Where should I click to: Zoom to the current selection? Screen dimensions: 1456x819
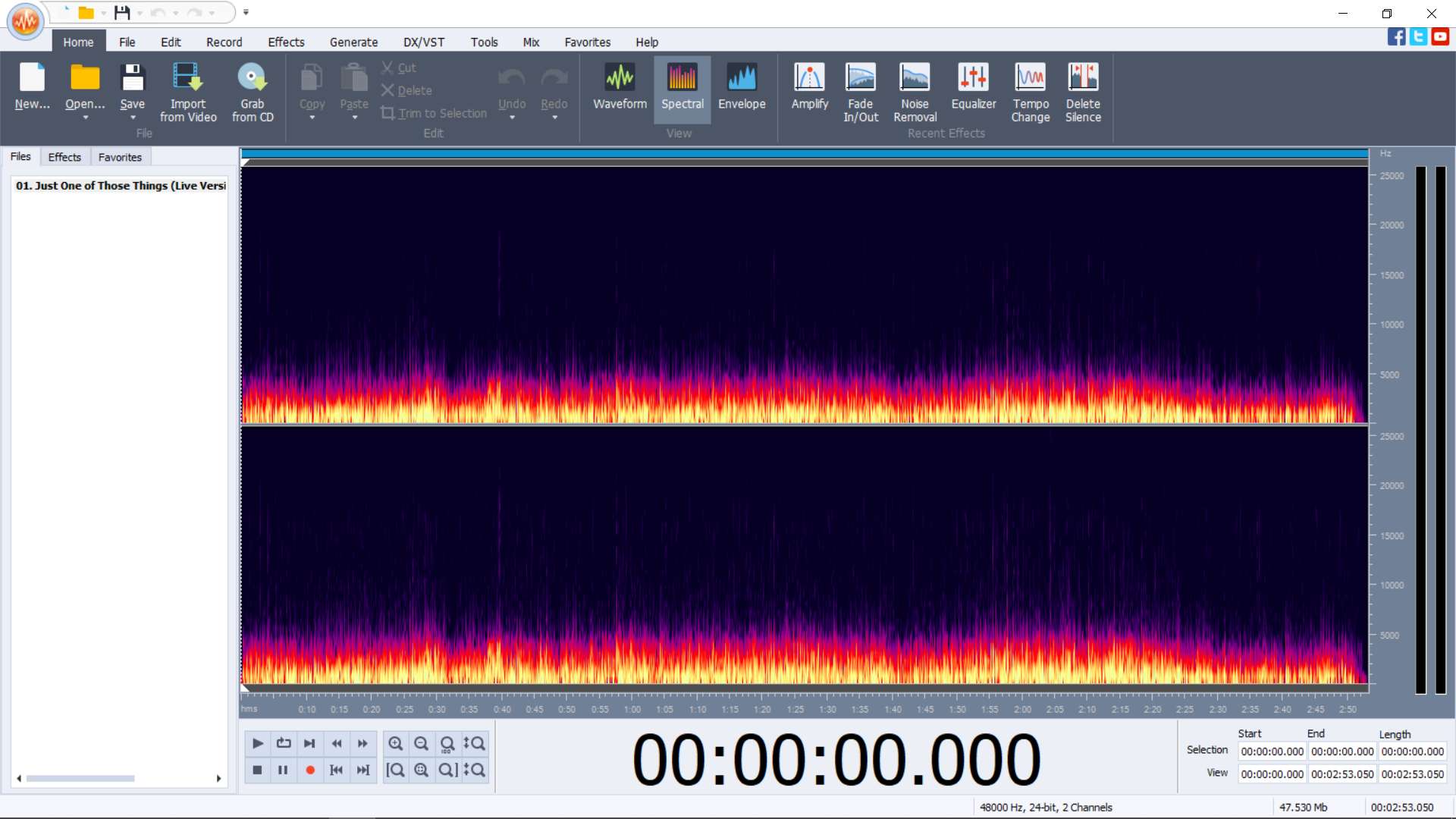coord(422,770)
